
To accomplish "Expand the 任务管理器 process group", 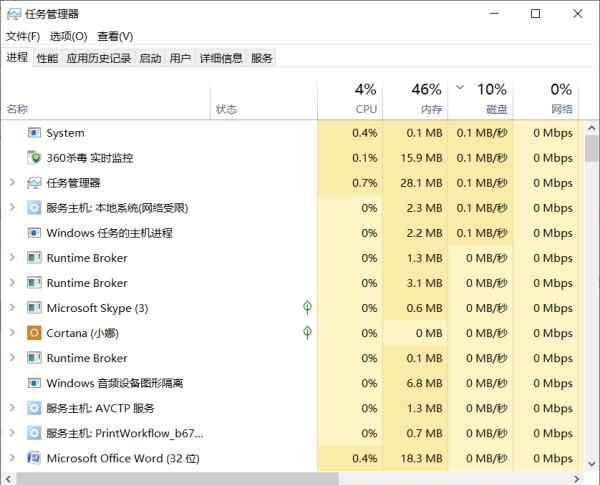I will pyautogui.click(x=12, y=183).
